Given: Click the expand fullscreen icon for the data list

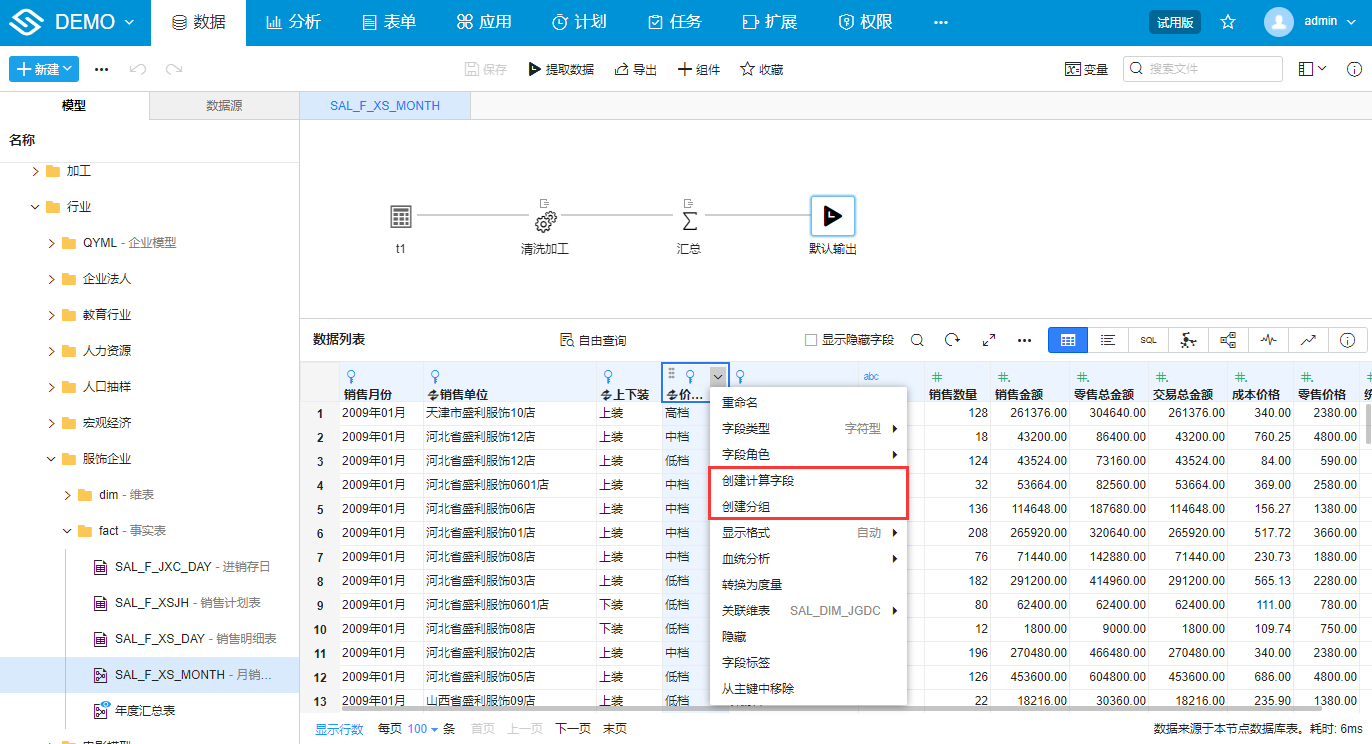Looking at the screenshot, I should 988,340.
